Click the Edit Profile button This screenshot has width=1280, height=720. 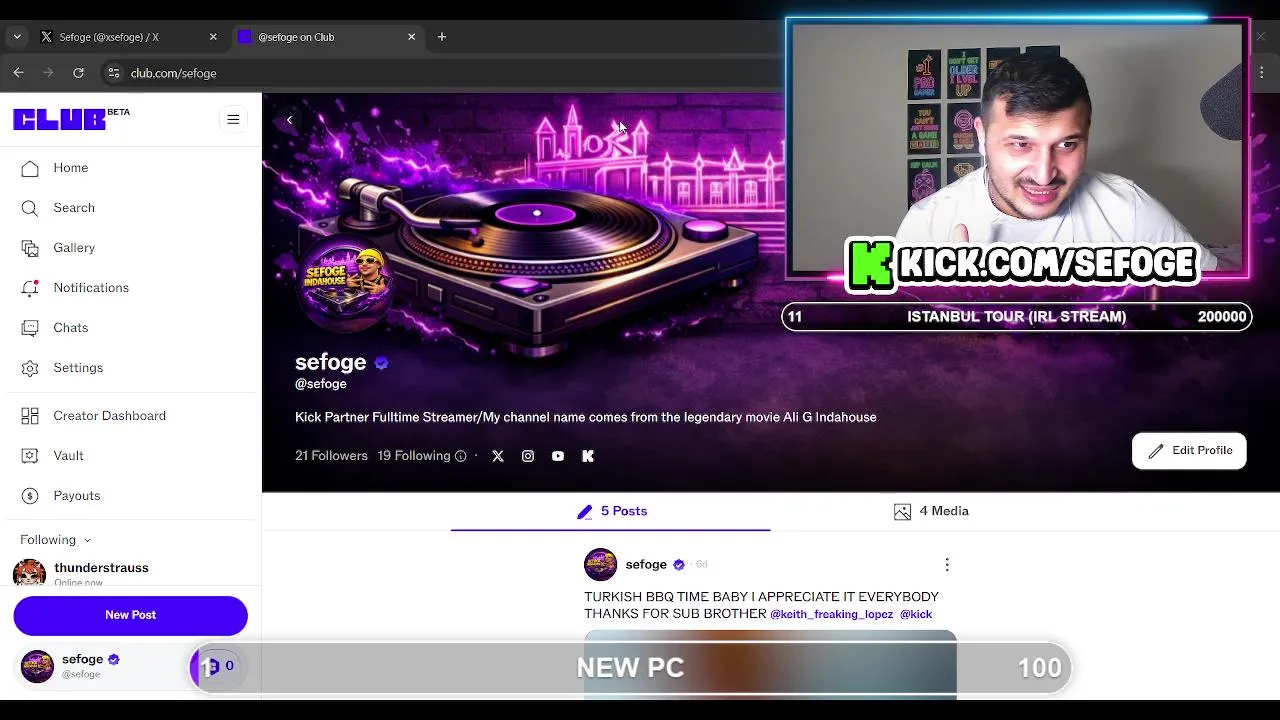pos(1189,451)
